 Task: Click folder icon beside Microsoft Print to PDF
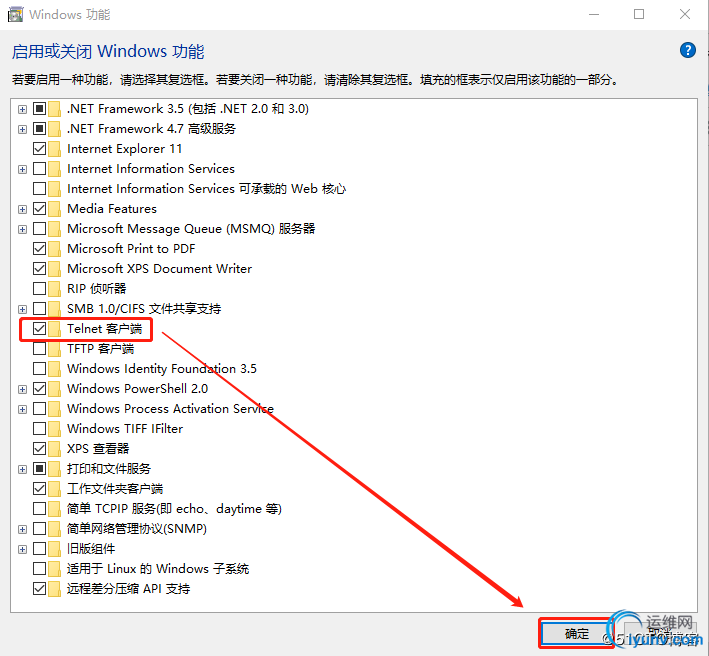pos(54,249)
